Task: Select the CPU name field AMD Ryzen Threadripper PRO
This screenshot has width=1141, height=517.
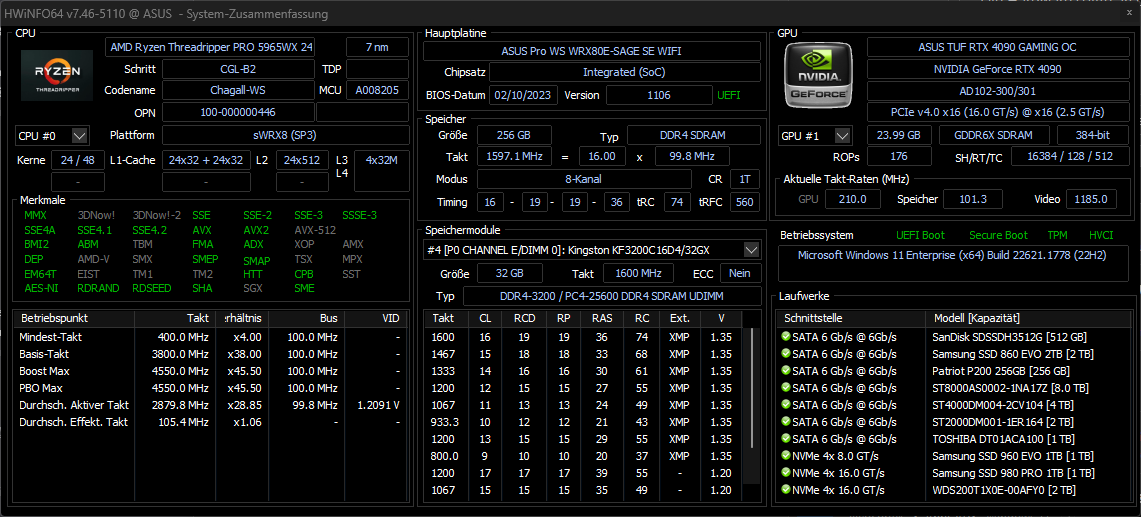Action: (x=211, y=47)
